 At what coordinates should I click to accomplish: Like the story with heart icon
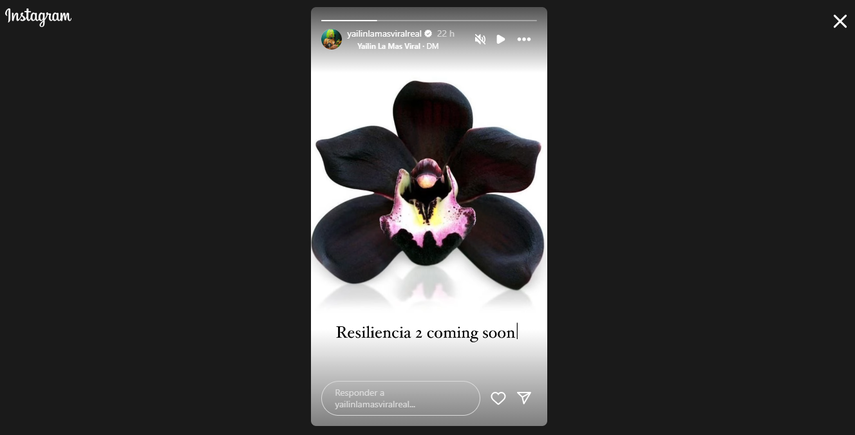pyautogui.click(x=498, y=398)
